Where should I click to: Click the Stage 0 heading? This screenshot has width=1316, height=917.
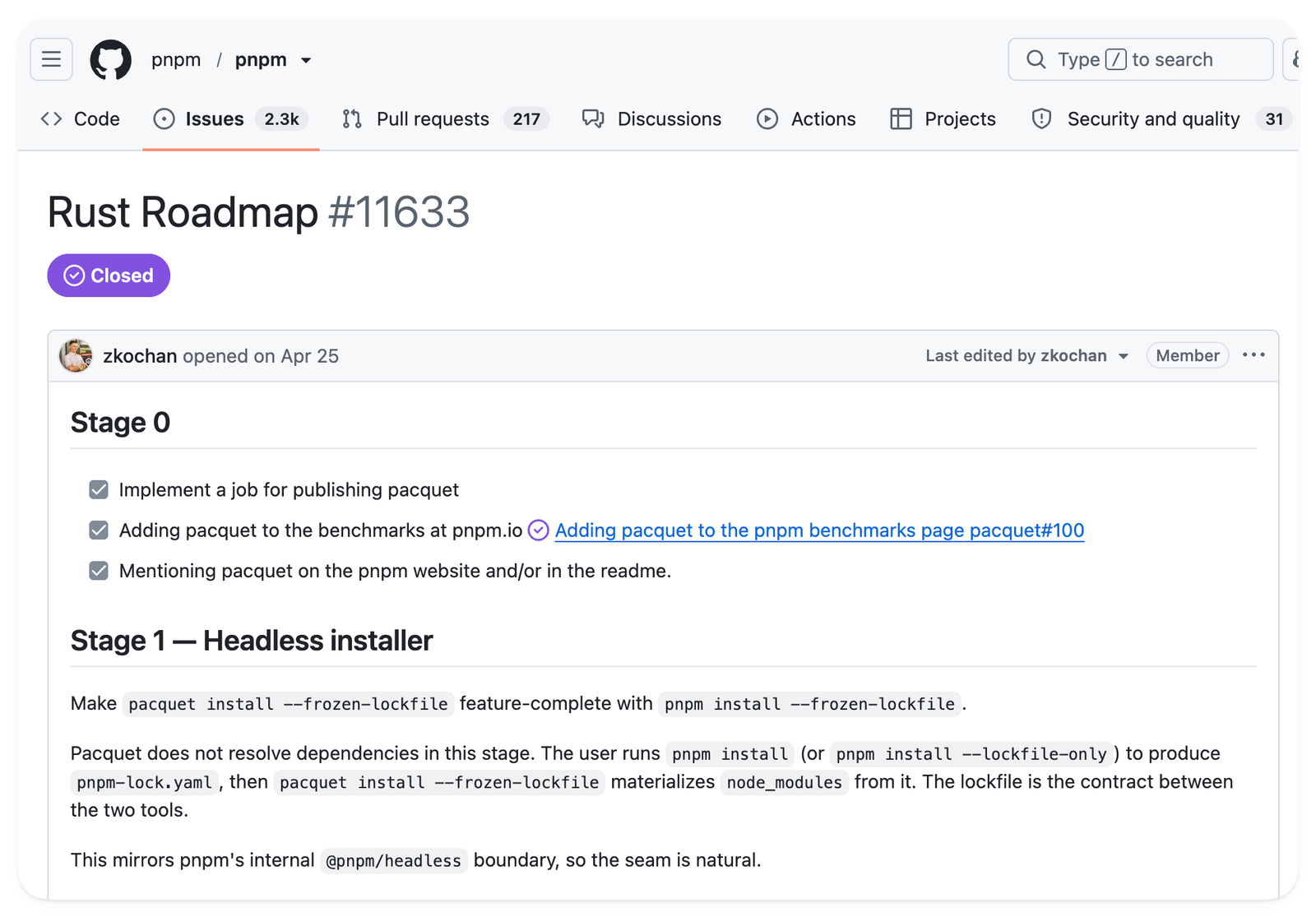point(120,423)
